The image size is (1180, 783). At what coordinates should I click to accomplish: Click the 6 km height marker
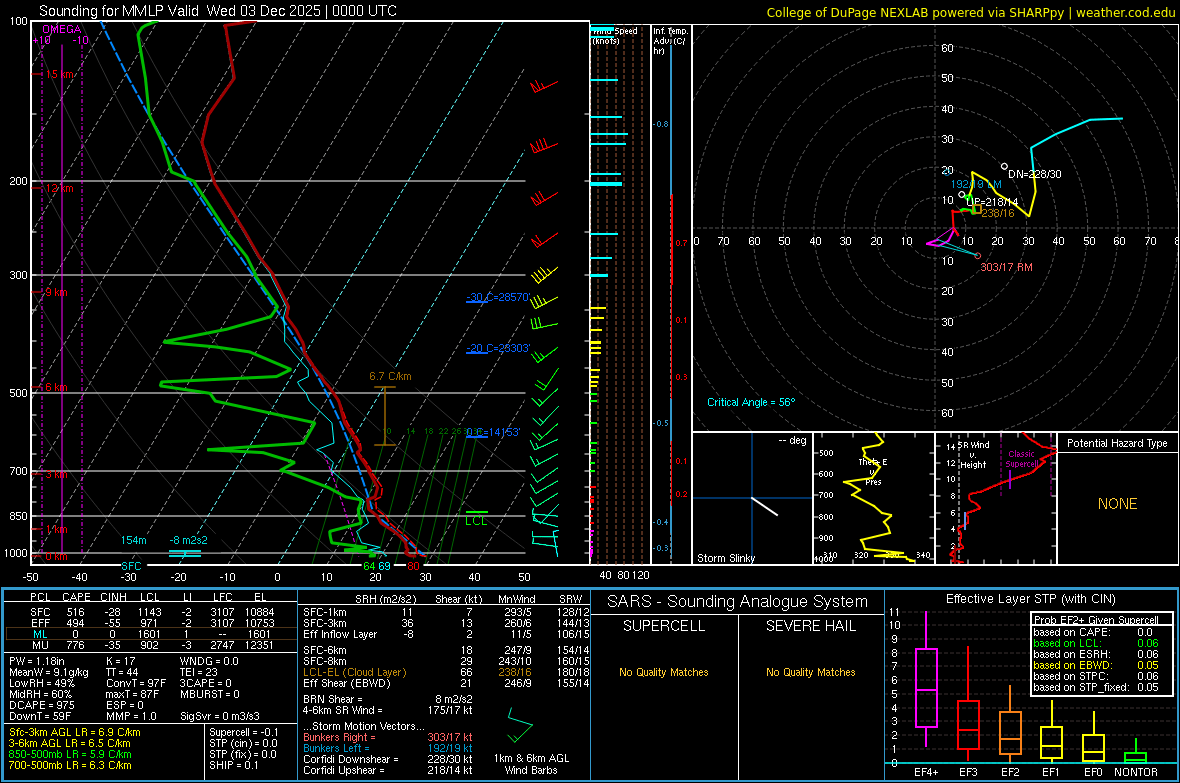56,387
